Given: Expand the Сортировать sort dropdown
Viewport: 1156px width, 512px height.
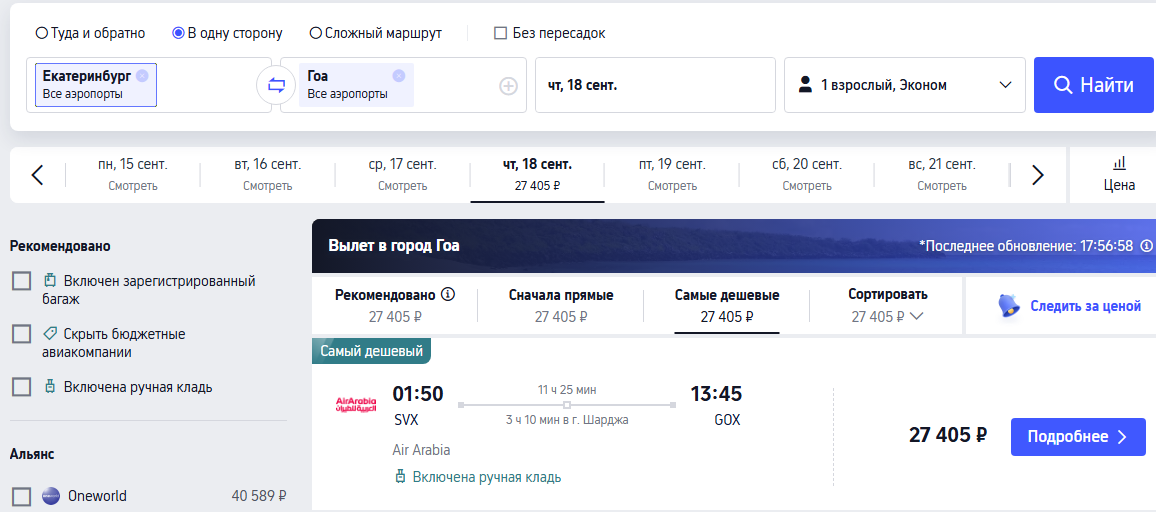Looking at the screenshot, I should [888, 305].
